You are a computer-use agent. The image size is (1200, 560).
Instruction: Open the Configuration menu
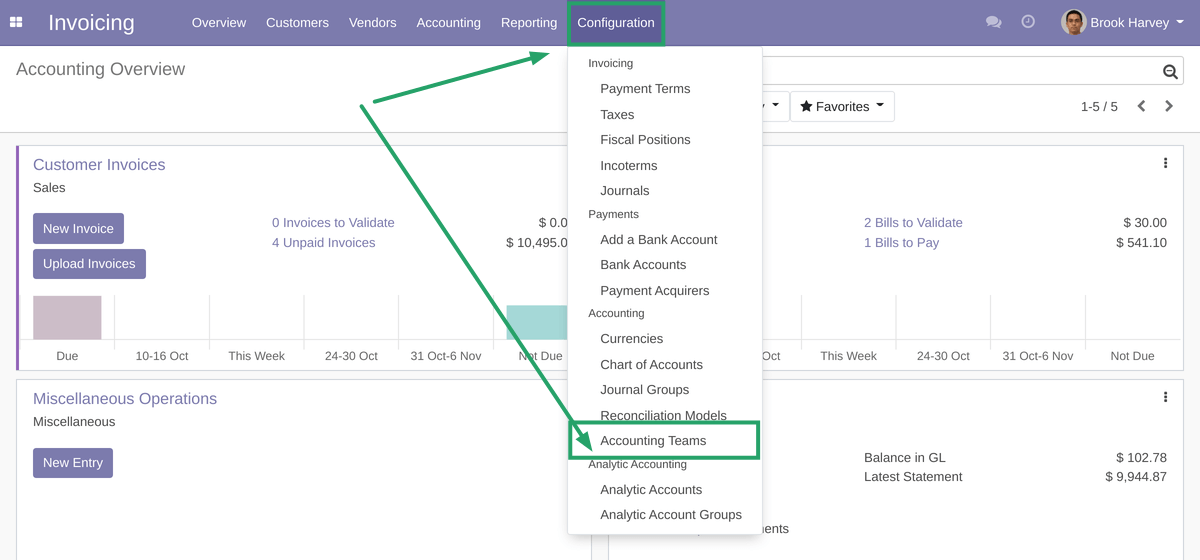616,22
